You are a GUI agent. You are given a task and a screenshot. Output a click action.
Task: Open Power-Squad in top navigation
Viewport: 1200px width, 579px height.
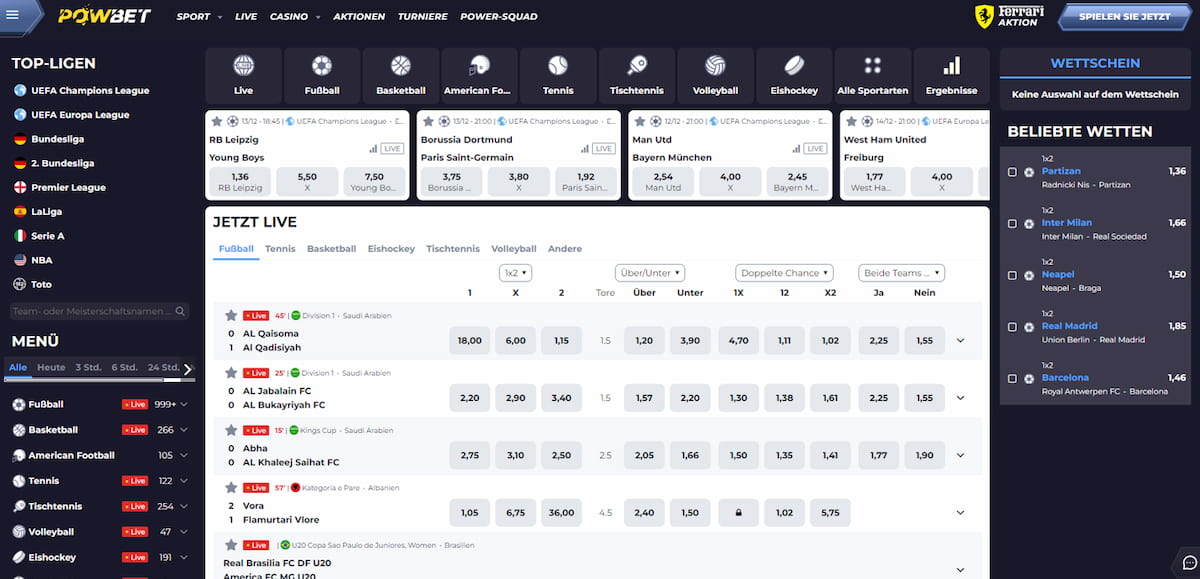[x=499, y=17]
